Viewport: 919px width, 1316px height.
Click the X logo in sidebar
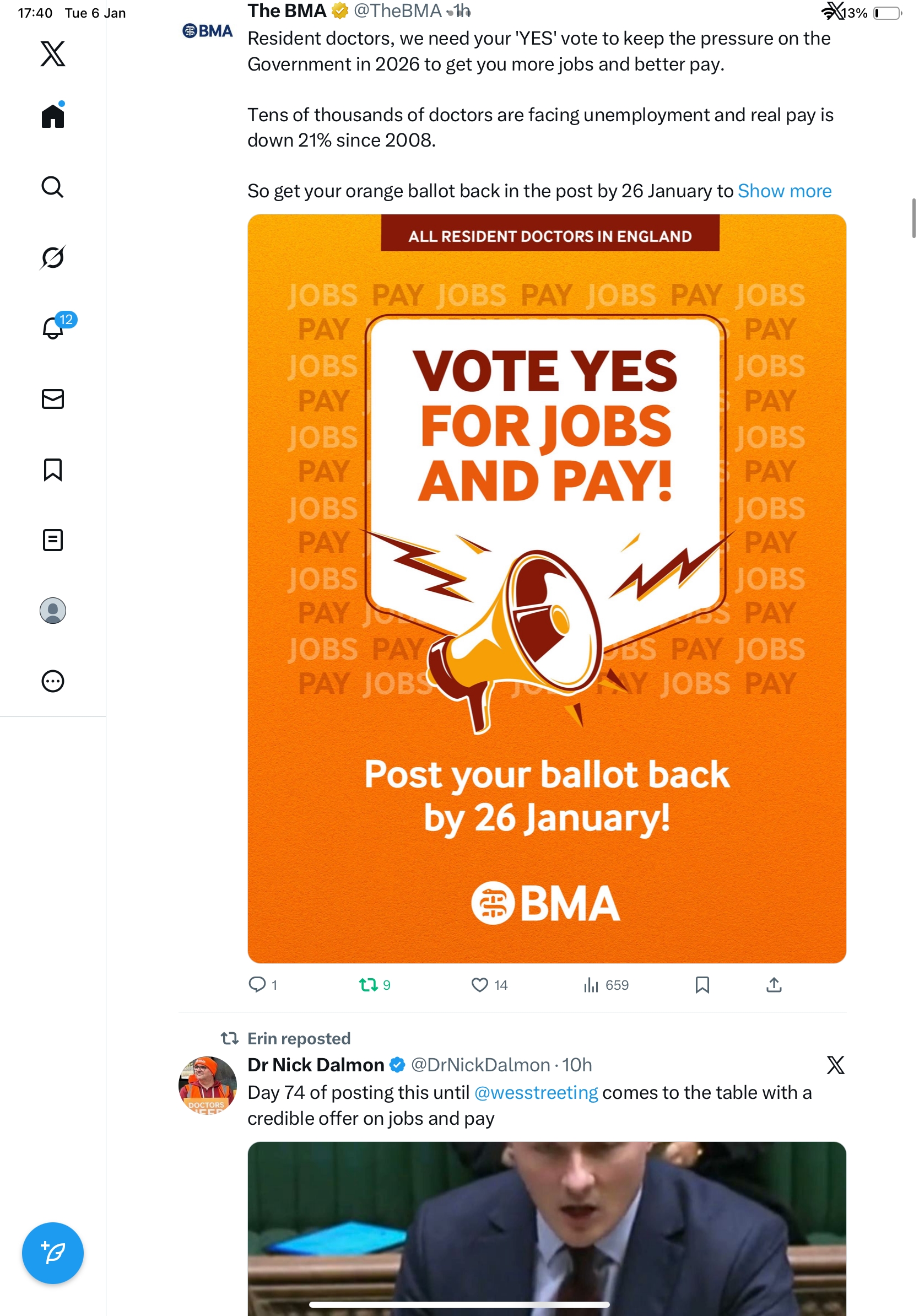click(53, 54)
